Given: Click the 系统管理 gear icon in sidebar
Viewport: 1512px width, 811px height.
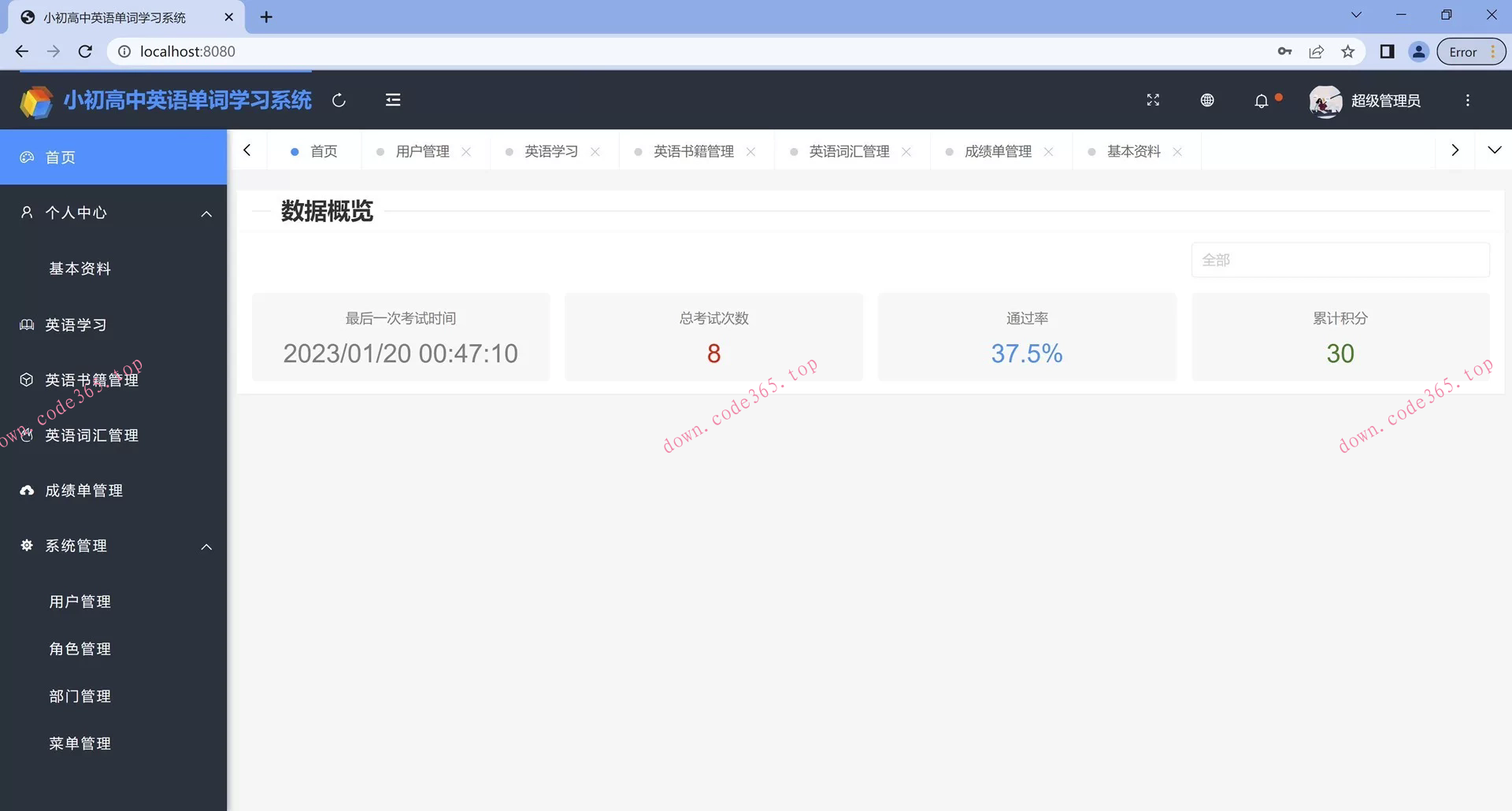Looking at the screenshot, I should point(26,546).
